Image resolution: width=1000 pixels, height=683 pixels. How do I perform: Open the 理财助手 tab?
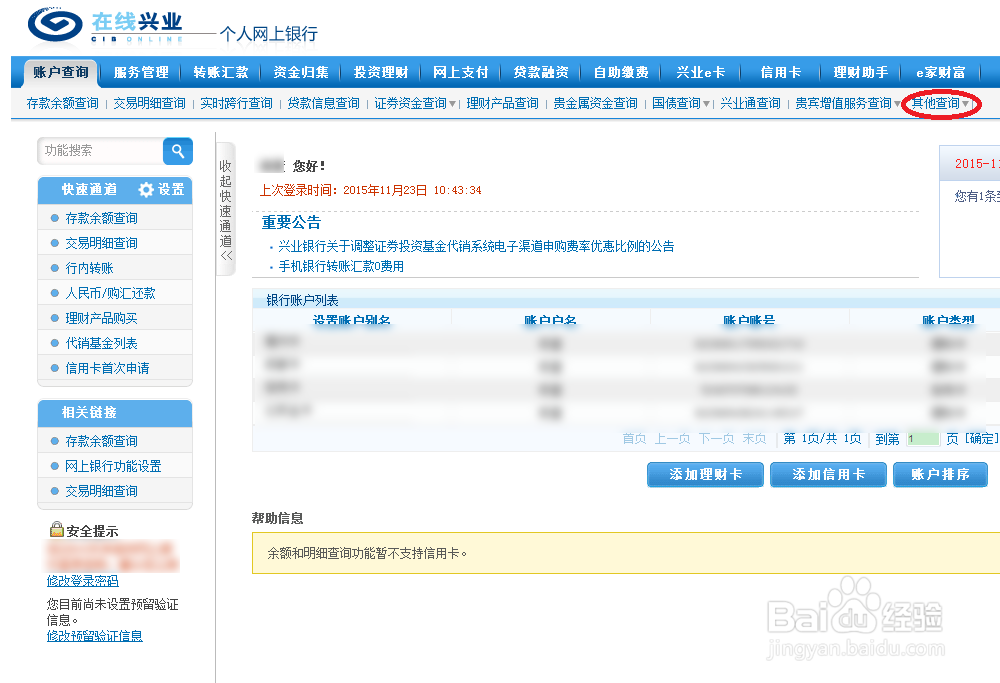click(x=860, y=73)
